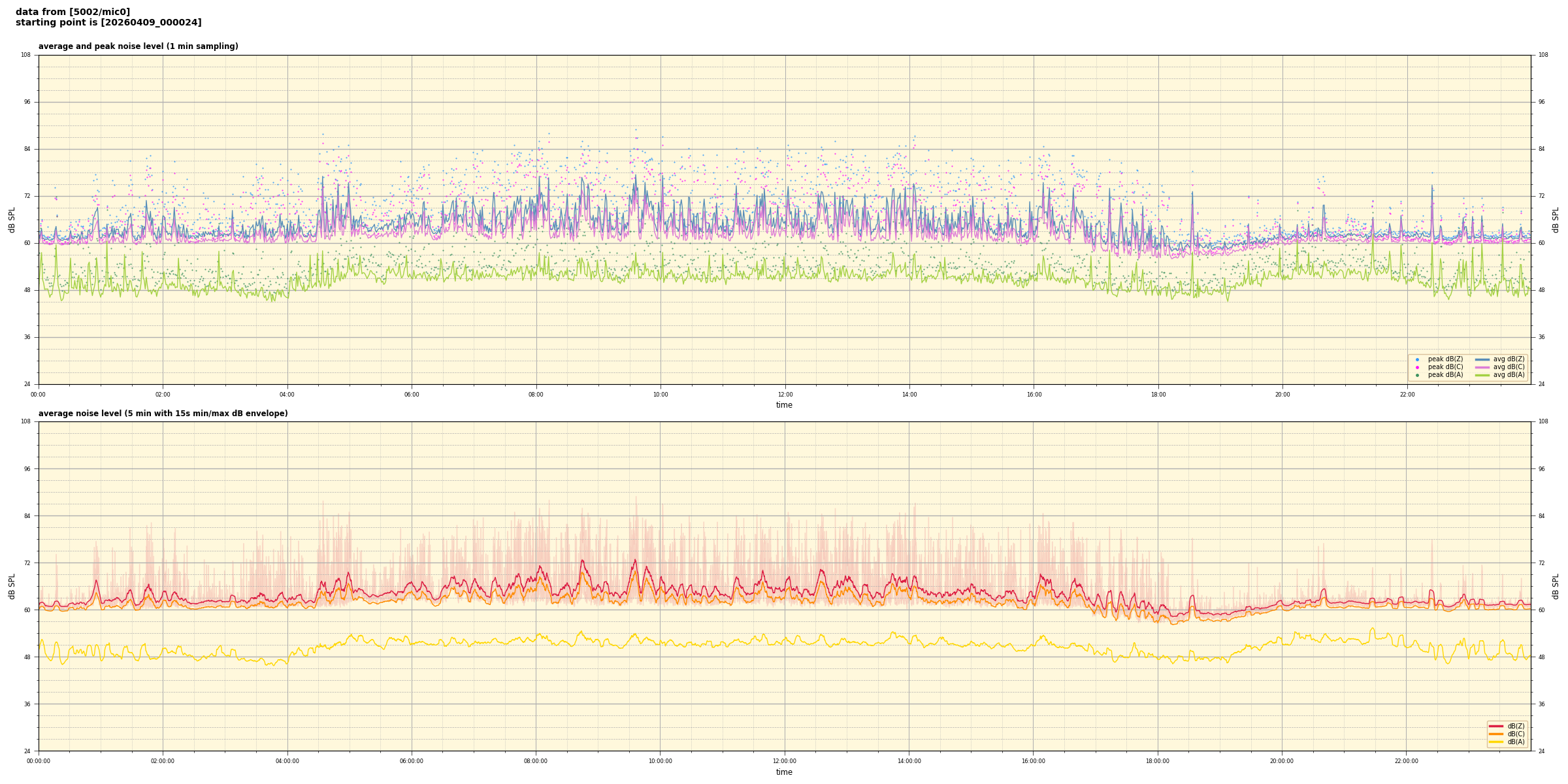Click 'time' axis label under bottom chart
The width and height of the screenshot is (1568, 784).
click(784, 772)
